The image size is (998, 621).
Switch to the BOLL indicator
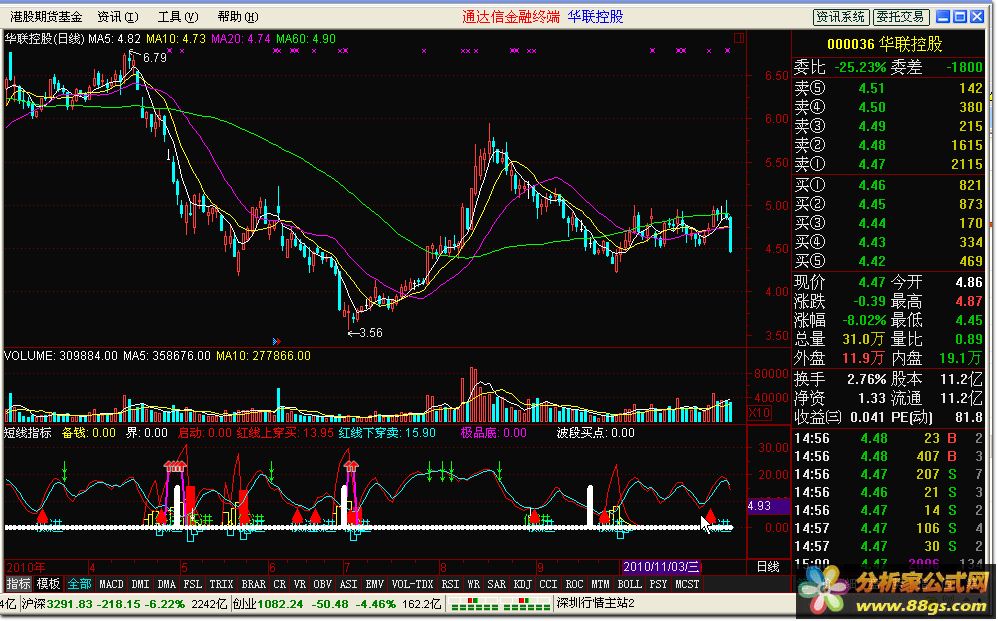point(629,584)
